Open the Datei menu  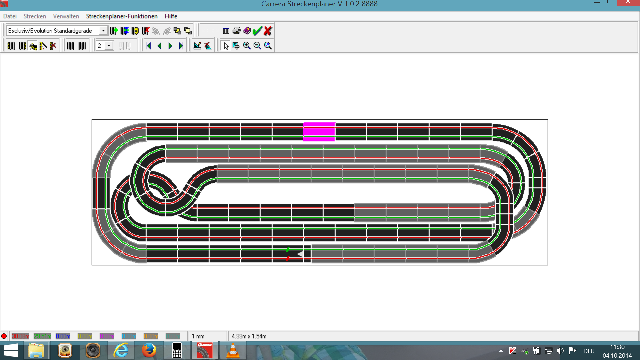click(9, 16)
